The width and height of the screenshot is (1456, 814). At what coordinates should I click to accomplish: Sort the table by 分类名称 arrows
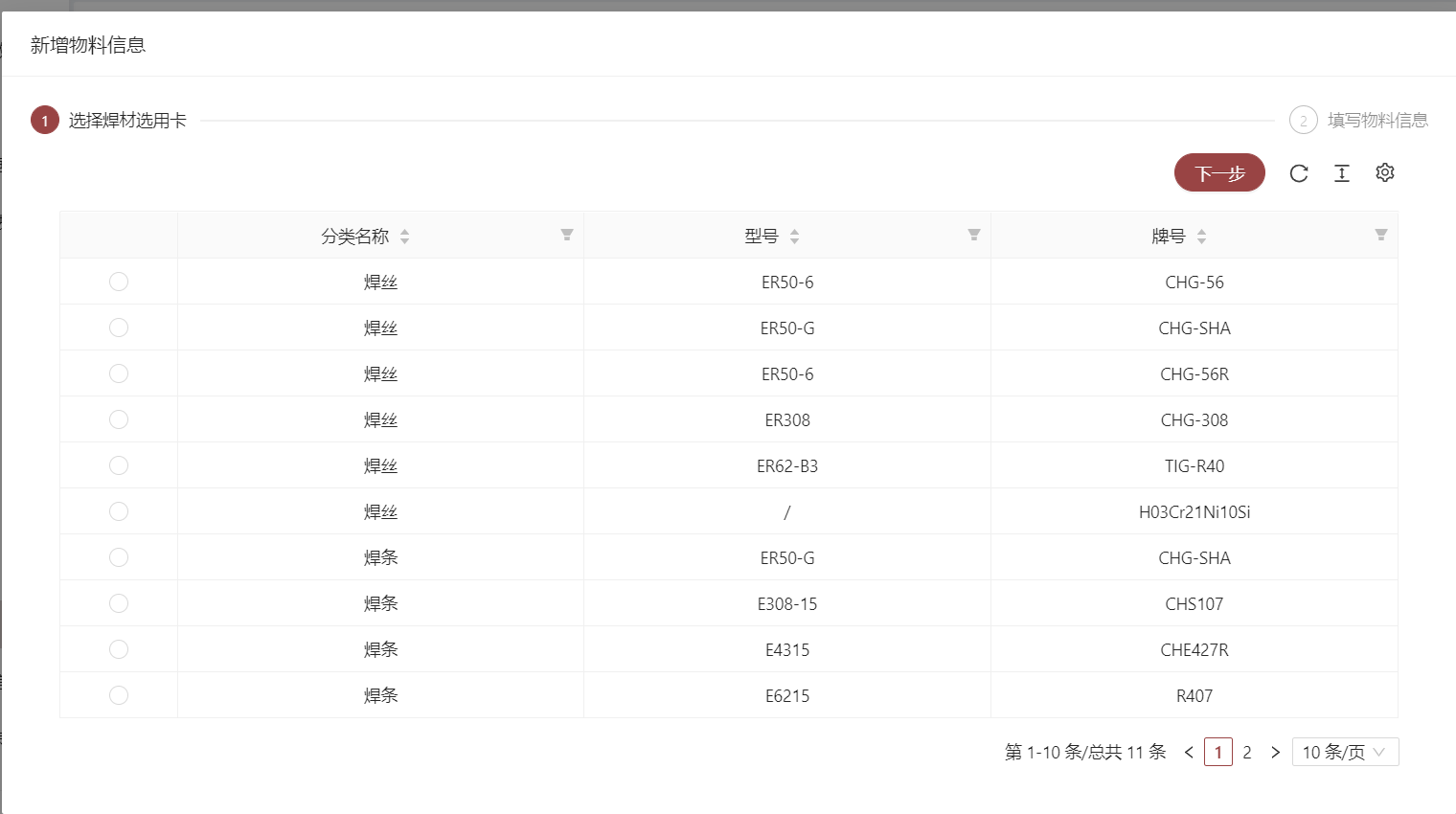pyautogui.click(x=405, y=237)
